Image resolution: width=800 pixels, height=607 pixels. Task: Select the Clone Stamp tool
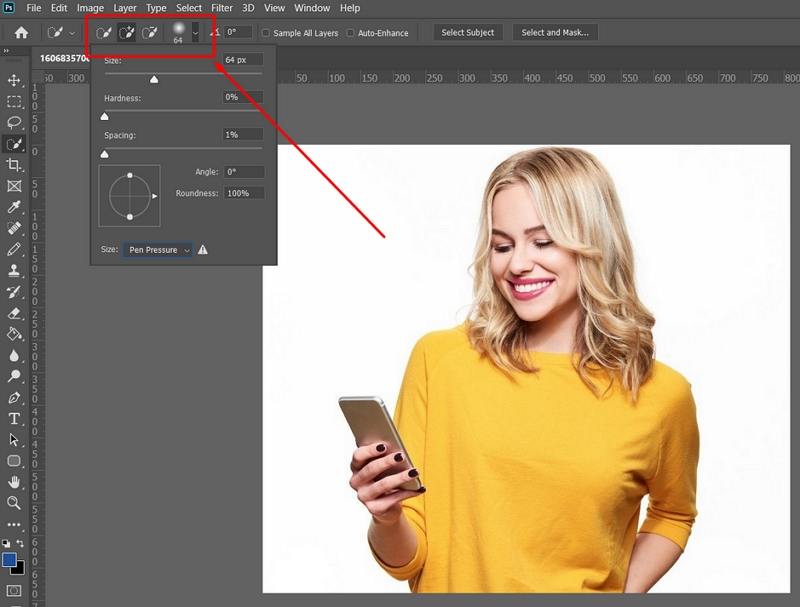click(14, 270)
